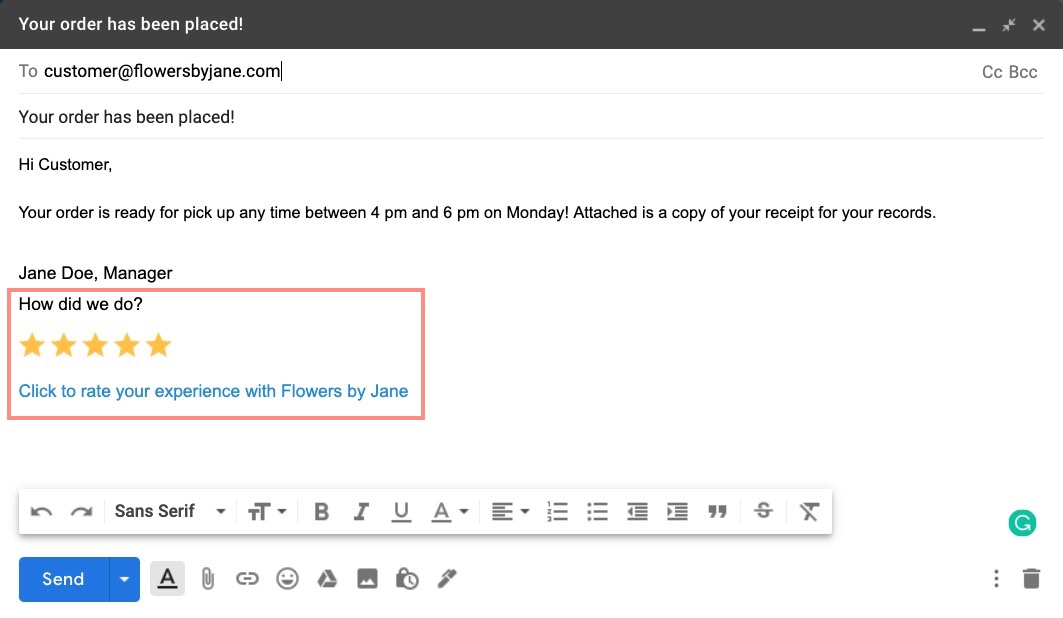
Task: Attach files with the paperclip icon
Action: coord(207,579)
